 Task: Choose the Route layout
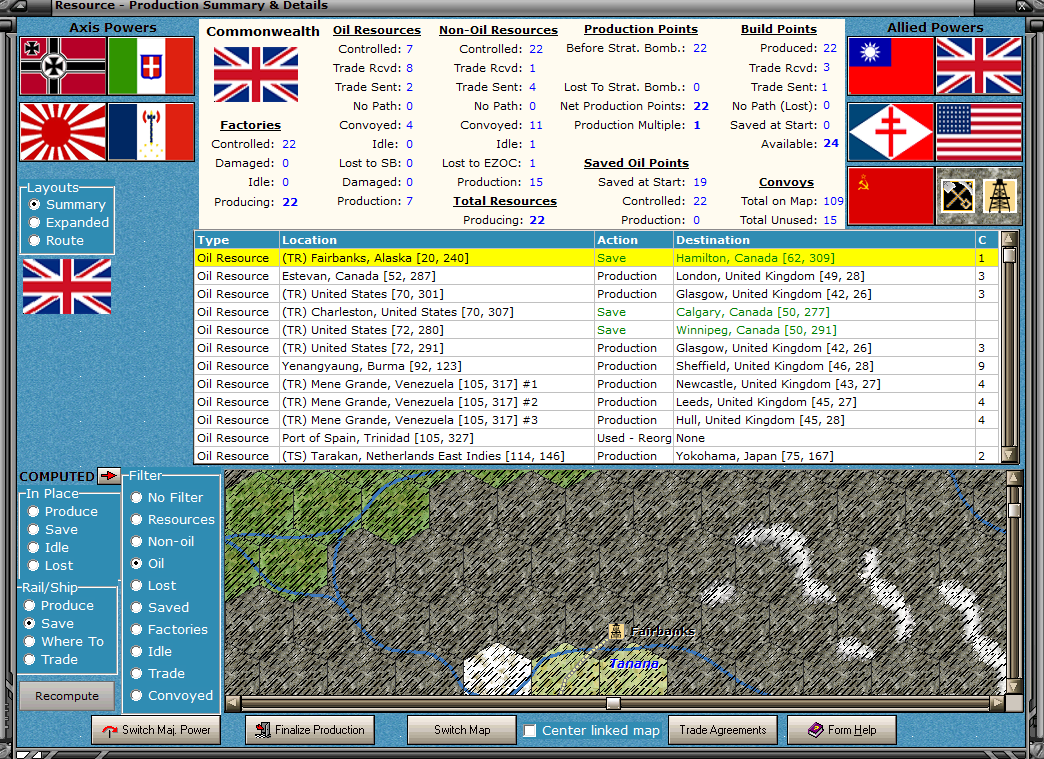(57, 240)
